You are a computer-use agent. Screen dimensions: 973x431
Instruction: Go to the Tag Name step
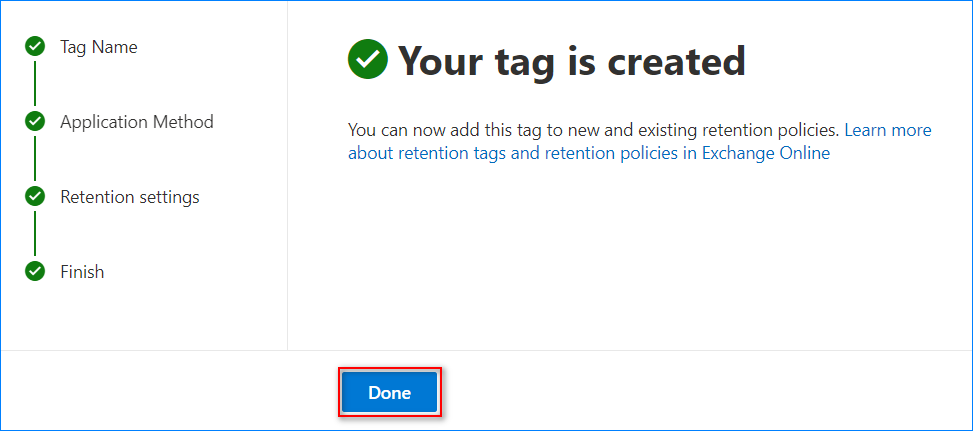(98, 47)
